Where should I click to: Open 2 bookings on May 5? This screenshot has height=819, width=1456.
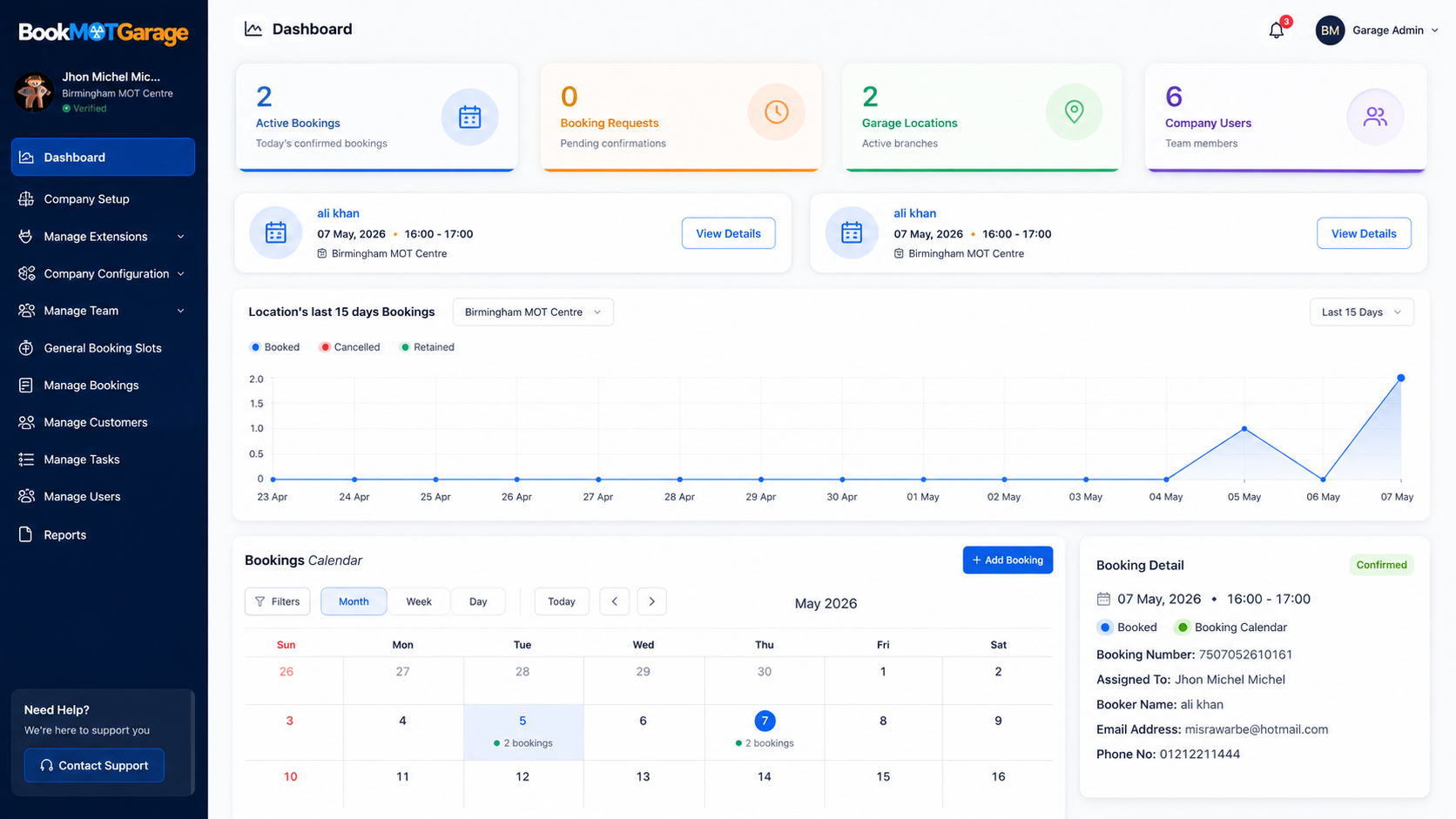[x=523, y=743]
